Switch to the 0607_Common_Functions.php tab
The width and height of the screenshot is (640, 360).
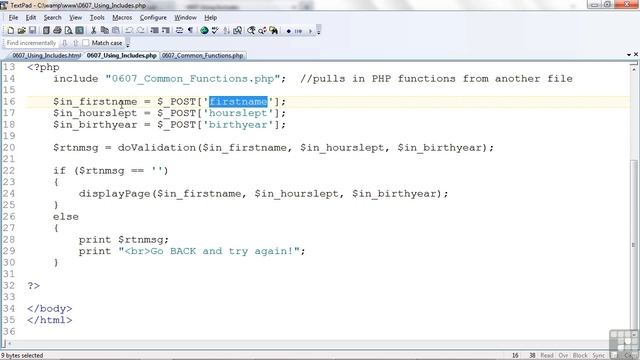[x=202, y=56]
